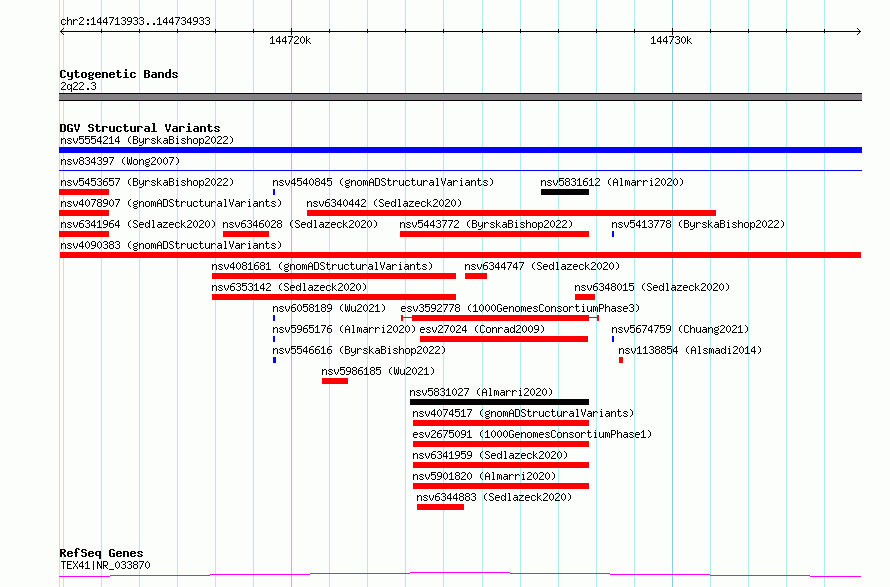Click the red nsv5453657 variant bar
This screenshot has height=587, width=890.
coord(84,192)
